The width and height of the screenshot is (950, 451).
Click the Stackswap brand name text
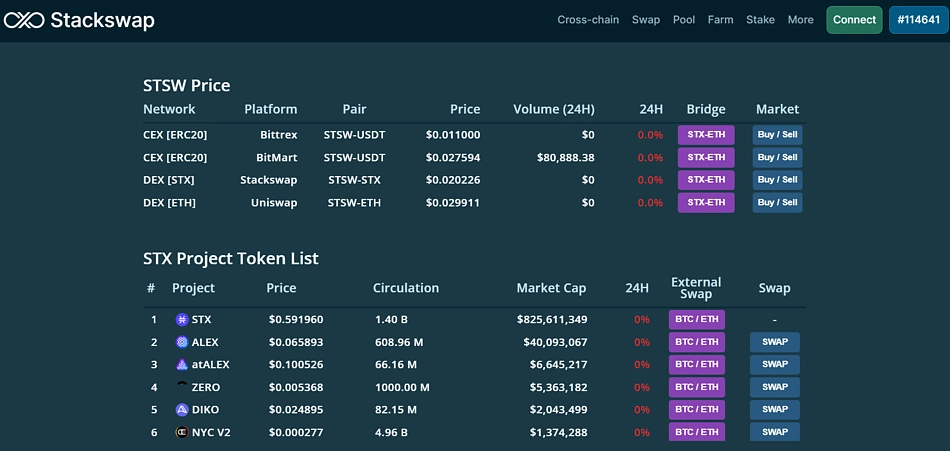click(x=102, y=21)
